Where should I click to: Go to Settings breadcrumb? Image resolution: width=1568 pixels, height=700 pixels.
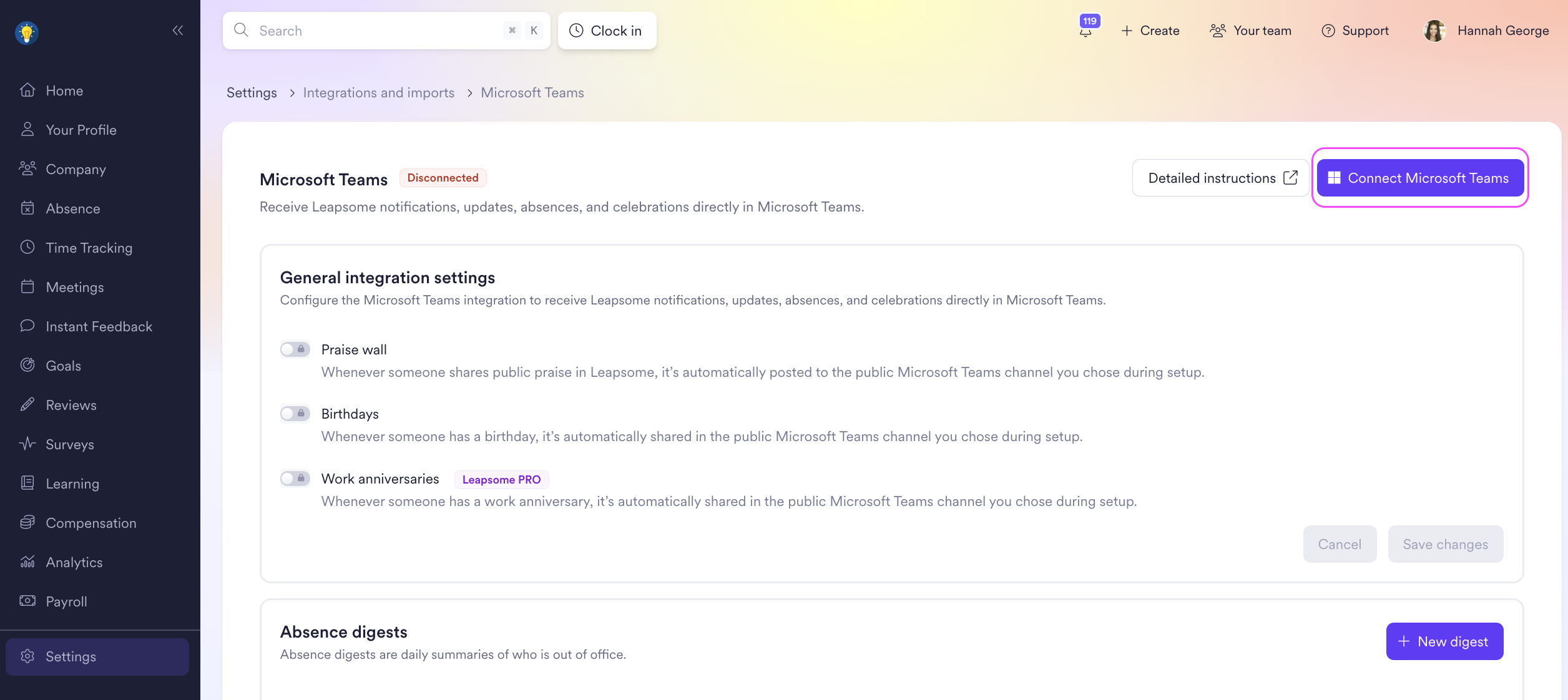tap(252, 92)
